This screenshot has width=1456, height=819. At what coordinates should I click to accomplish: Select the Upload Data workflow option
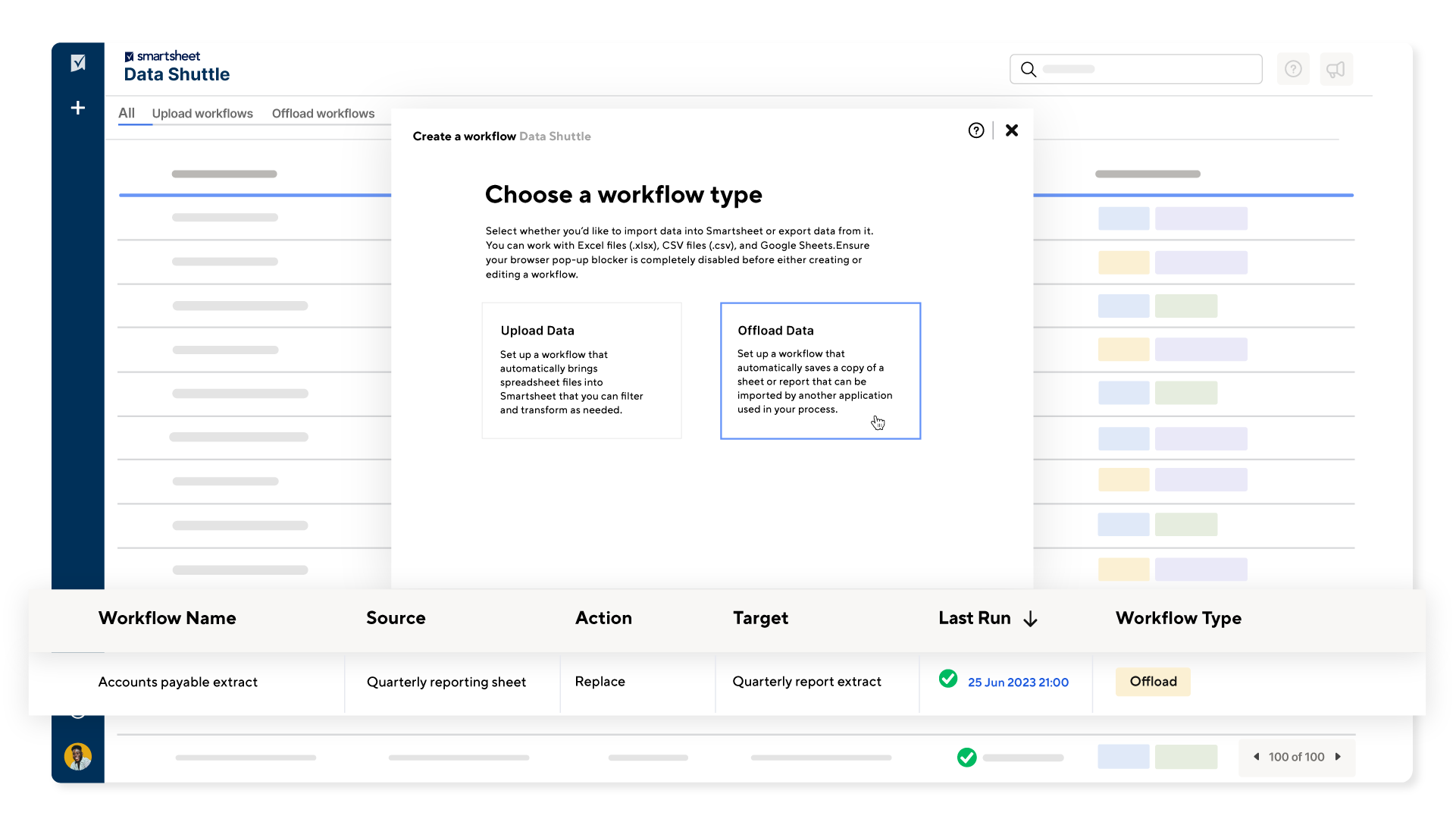point(581,370)
